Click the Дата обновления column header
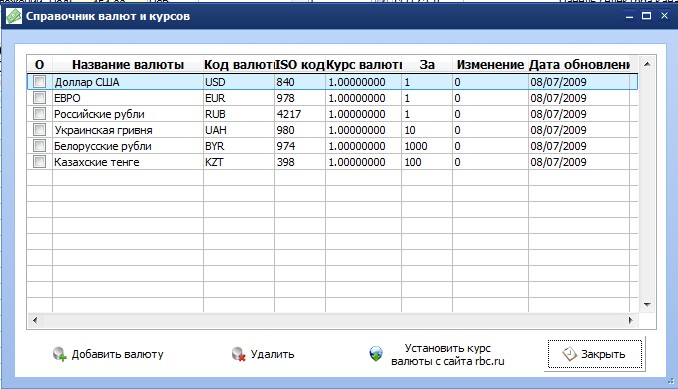The height and width of the screenshot is (389, 678). tap(579, 65)
